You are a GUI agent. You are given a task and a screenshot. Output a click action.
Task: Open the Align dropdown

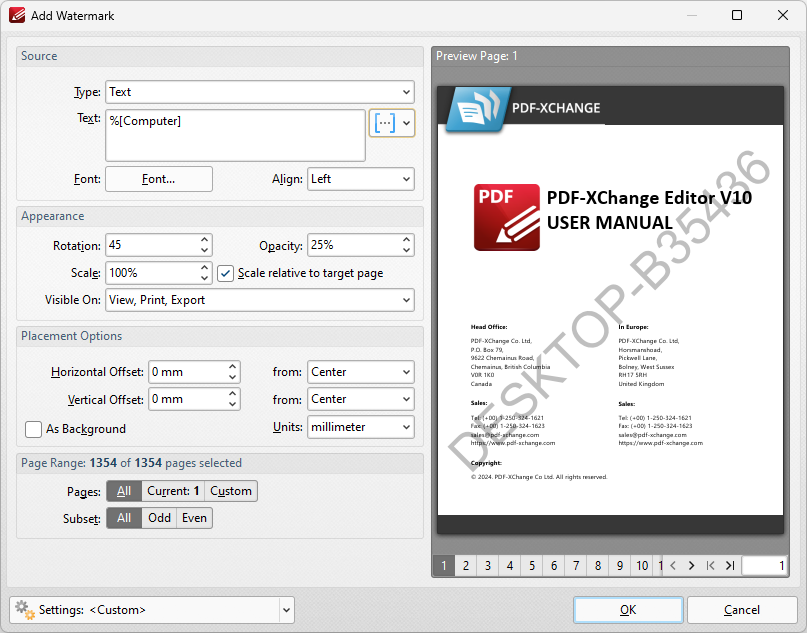click(x=361, y=179)
